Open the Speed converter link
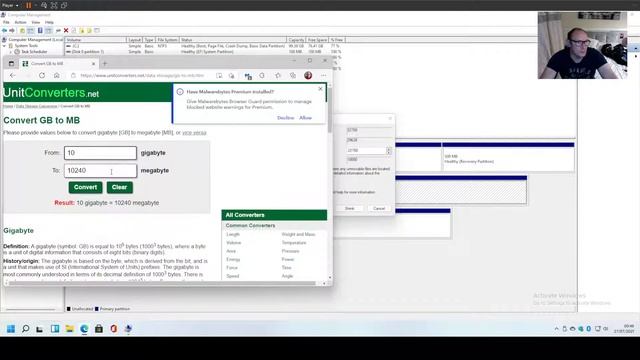 [x=233, y=276]
